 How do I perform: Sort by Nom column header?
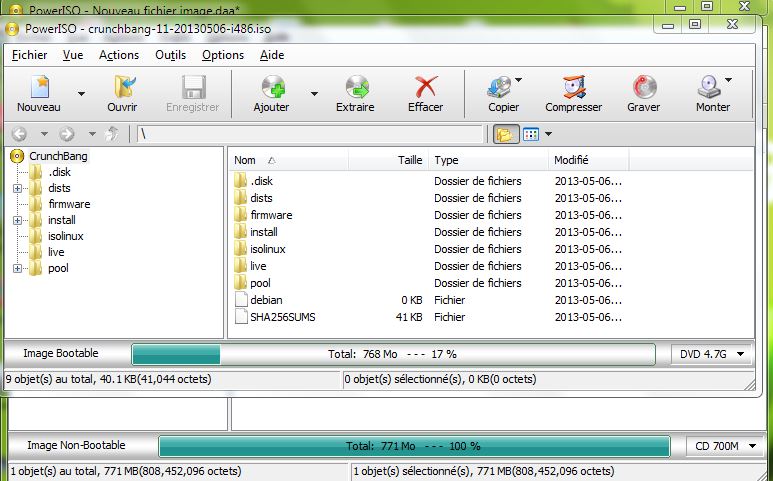[289, 160]
